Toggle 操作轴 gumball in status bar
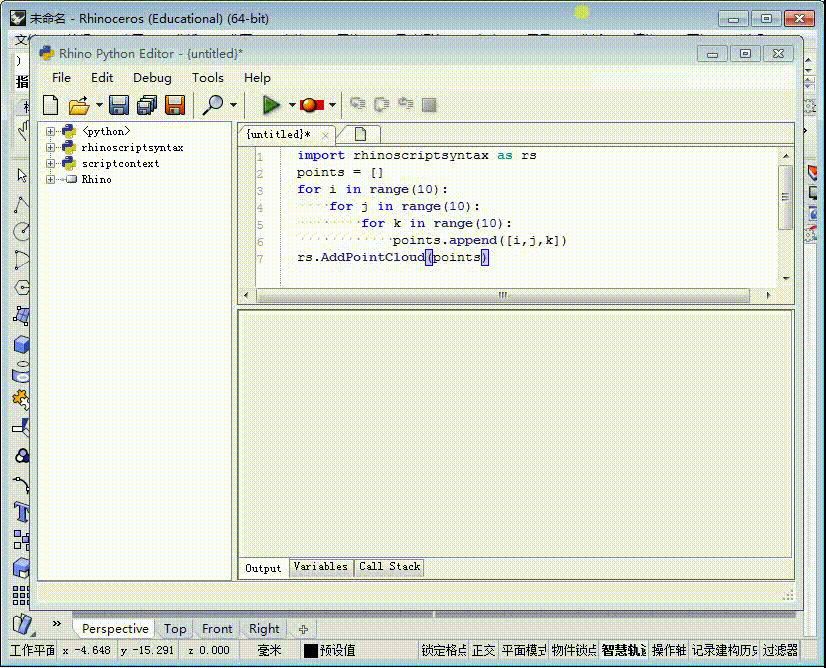The width and height of the screenshot is (826, 668). [669, 651]
